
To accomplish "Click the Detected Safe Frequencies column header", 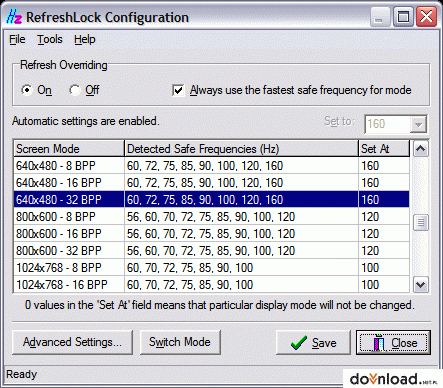I will coord(241,149).
